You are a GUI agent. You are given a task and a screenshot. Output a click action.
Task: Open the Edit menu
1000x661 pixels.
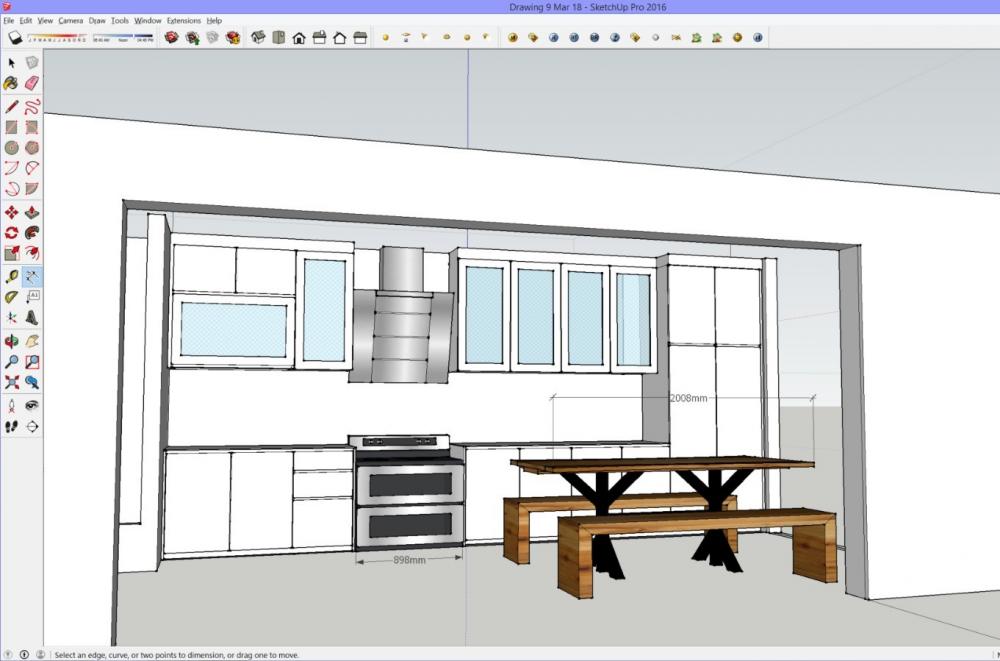[26, 20]
